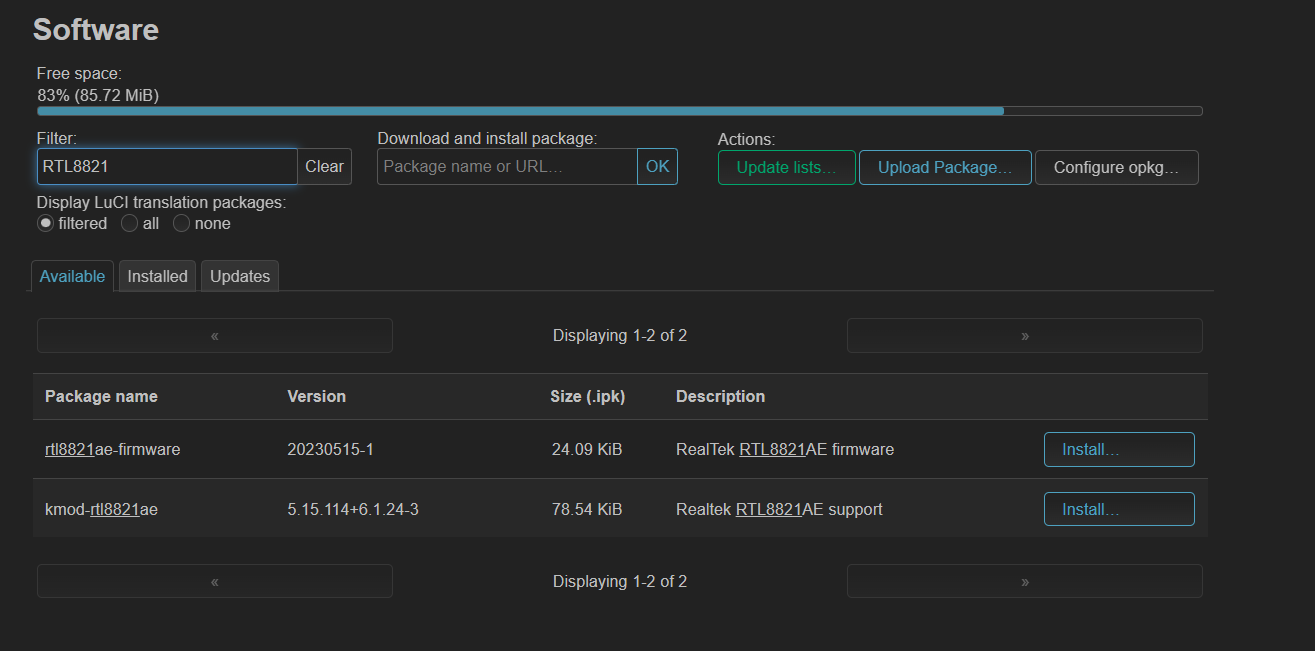The height and width of the screenshot is (651, 1315).
Task: Install the kmod-rtl8821ae package
Action: (1119, 509)
